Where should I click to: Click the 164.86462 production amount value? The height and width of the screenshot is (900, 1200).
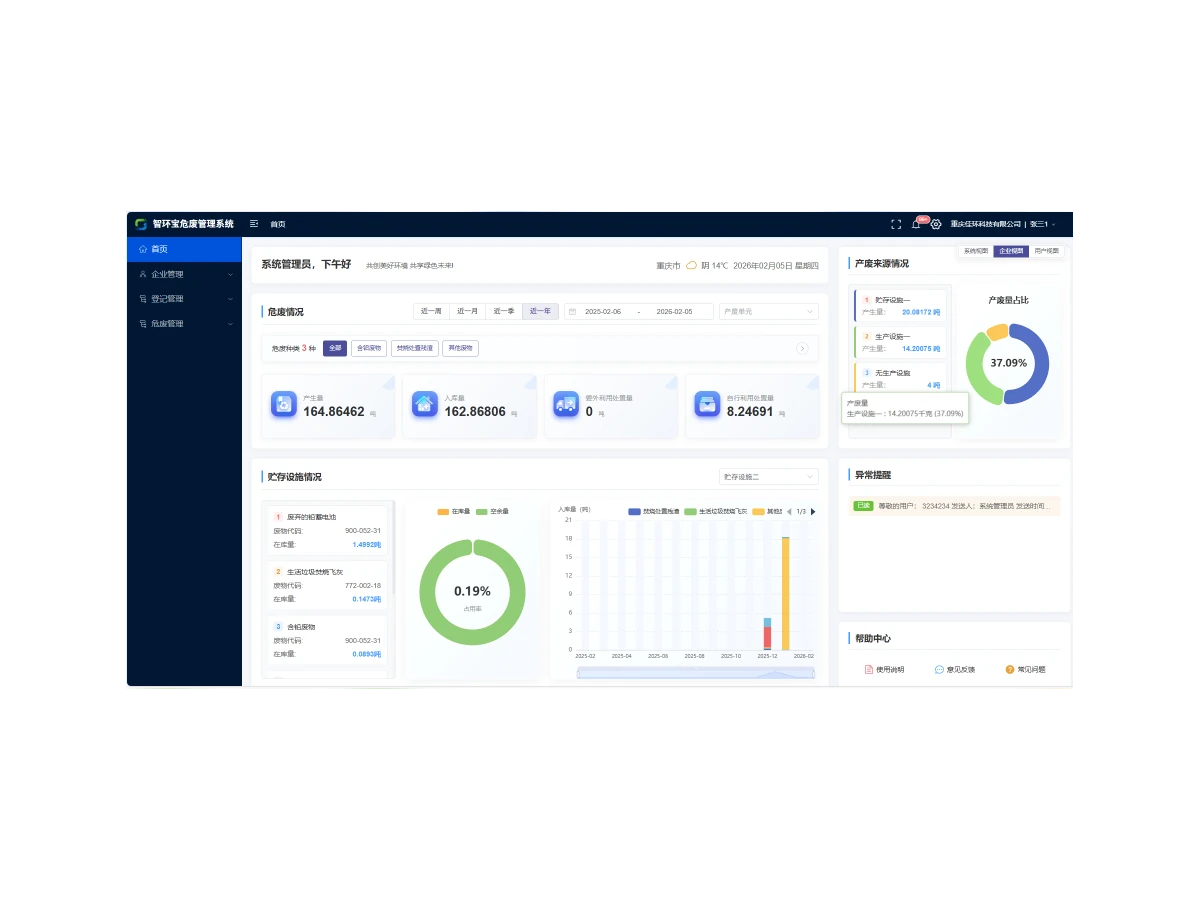(334, 411)
